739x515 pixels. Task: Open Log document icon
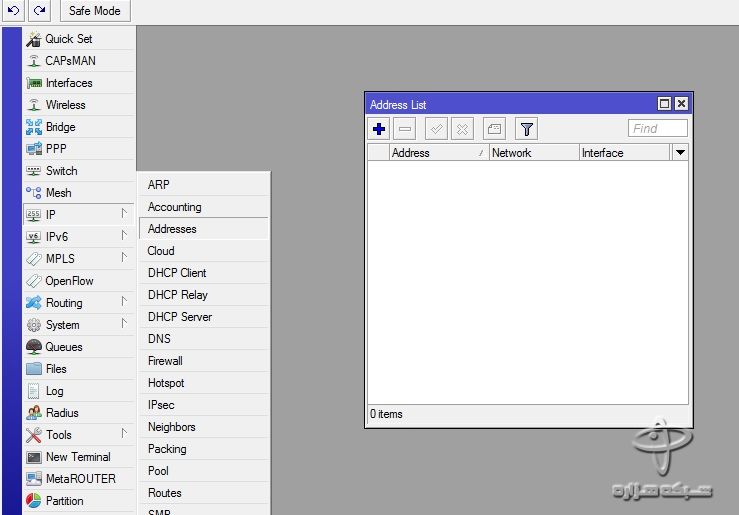pyautogui.click(x=33, y=391)
